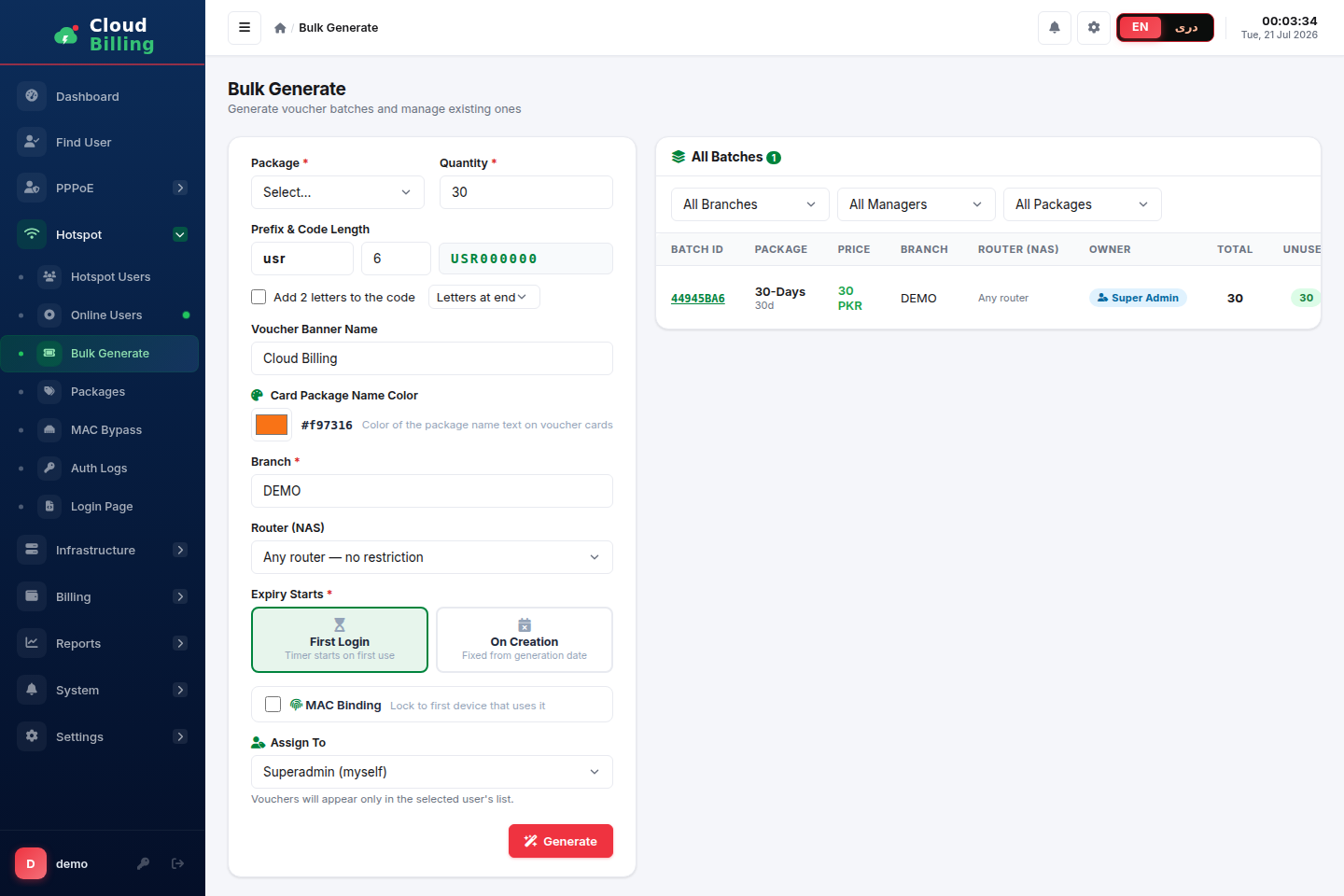Click the demo user avatar
Image resolution: width=1344 pixels, height=896 pixels.
[31, 863]
